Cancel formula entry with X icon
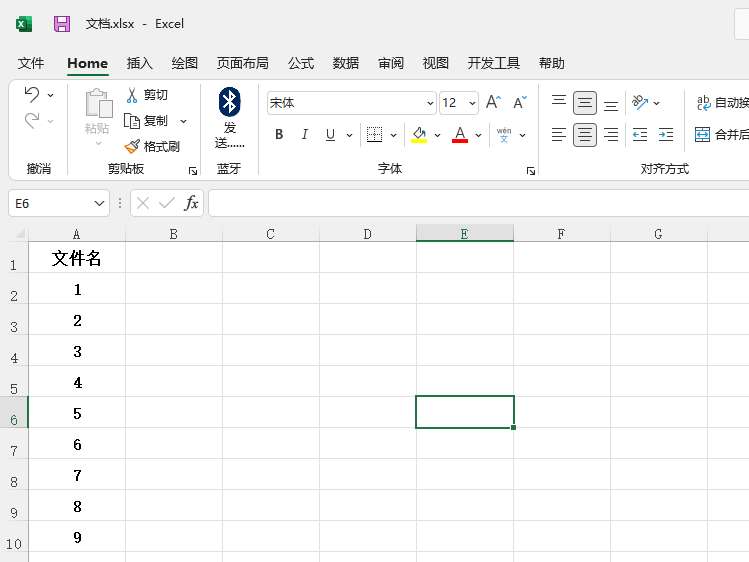The height and width of the screenshot is (562, 749). [143, 203]
